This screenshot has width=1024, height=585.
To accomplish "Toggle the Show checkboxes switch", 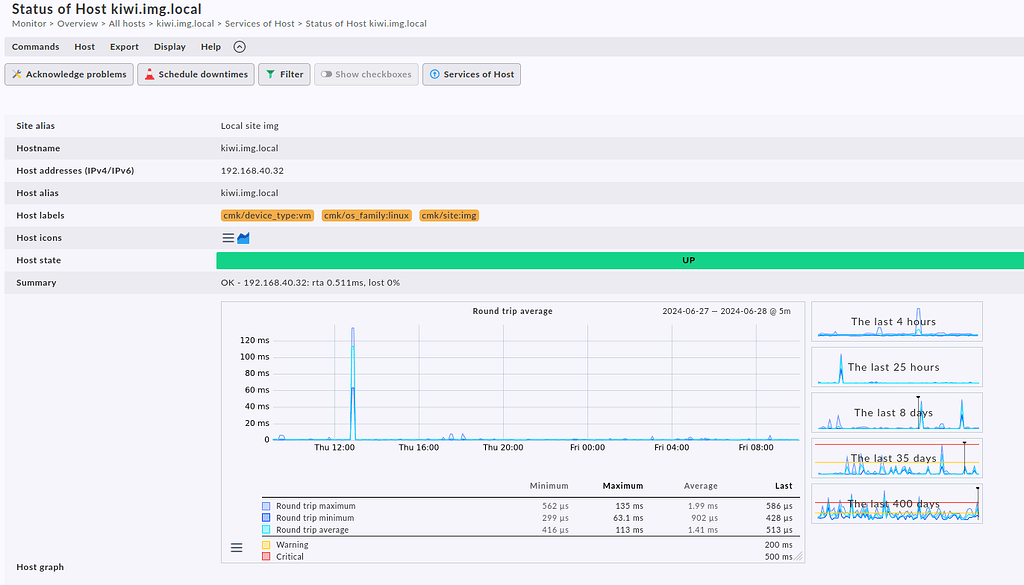I will pyautogui.click(x=326, y=74).
